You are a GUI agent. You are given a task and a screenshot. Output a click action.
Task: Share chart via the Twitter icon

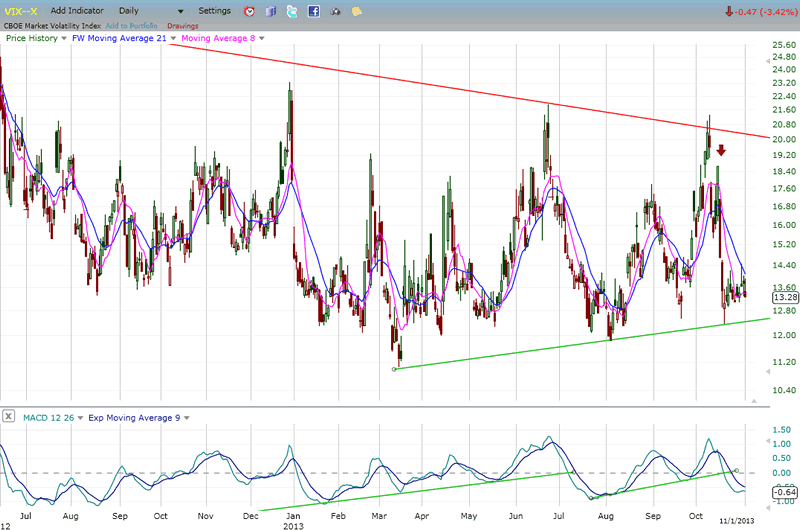291,11
